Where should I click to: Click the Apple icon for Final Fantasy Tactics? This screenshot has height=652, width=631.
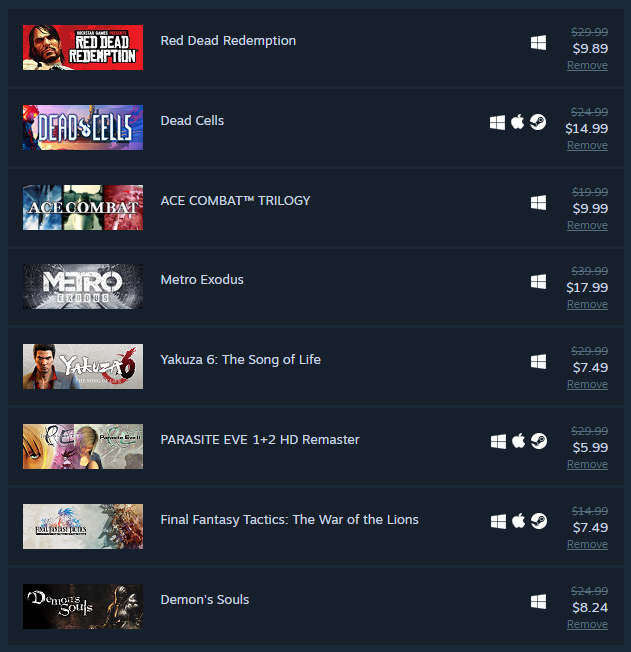click(518, 521)
